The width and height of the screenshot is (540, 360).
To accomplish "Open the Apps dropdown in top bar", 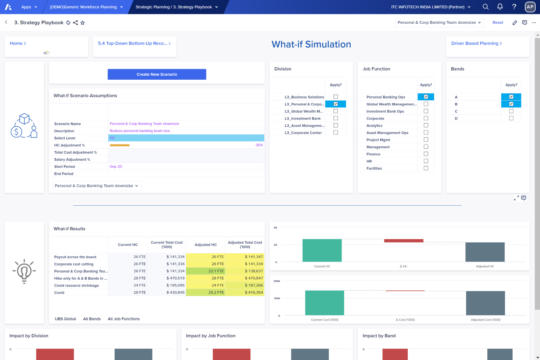I will (29, 7).
